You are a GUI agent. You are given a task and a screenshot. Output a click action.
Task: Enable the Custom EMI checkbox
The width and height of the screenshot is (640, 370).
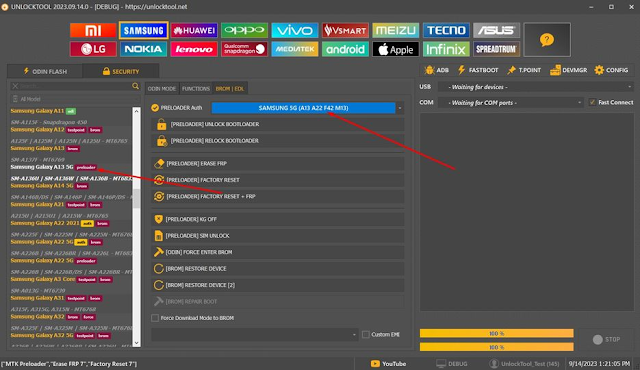point(366,335)
